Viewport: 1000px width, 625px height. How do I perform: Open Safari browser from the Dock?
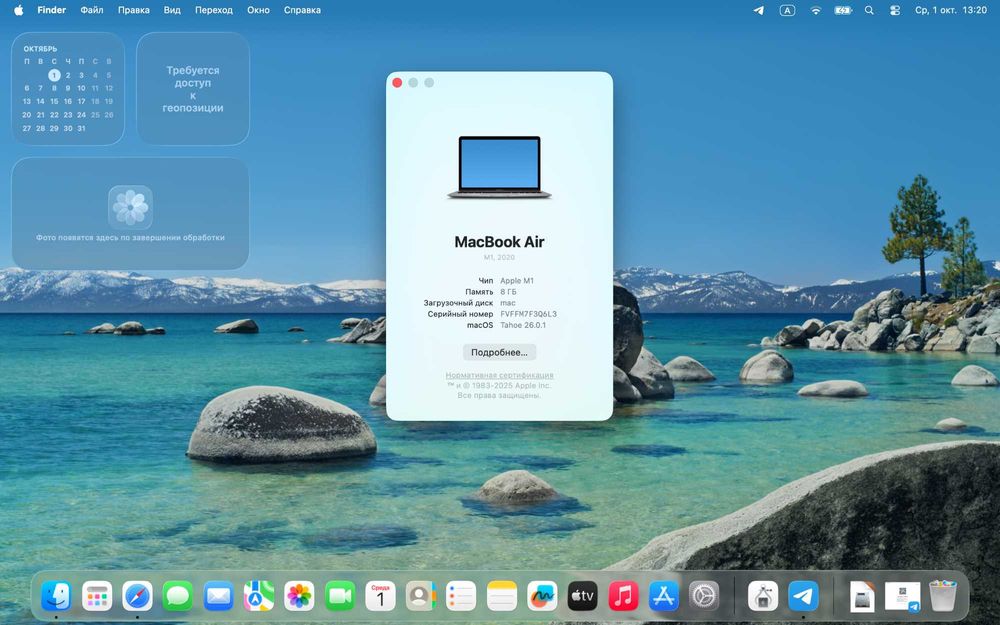137,596
